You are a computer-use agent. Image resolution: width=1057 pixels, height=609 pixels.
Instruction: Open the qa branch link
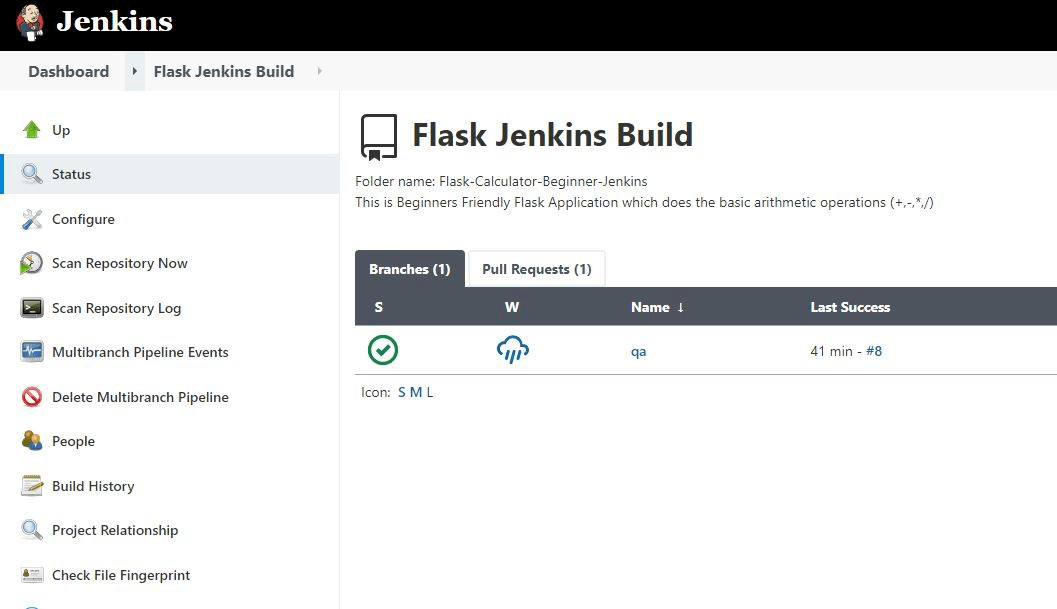click(638, 351)
